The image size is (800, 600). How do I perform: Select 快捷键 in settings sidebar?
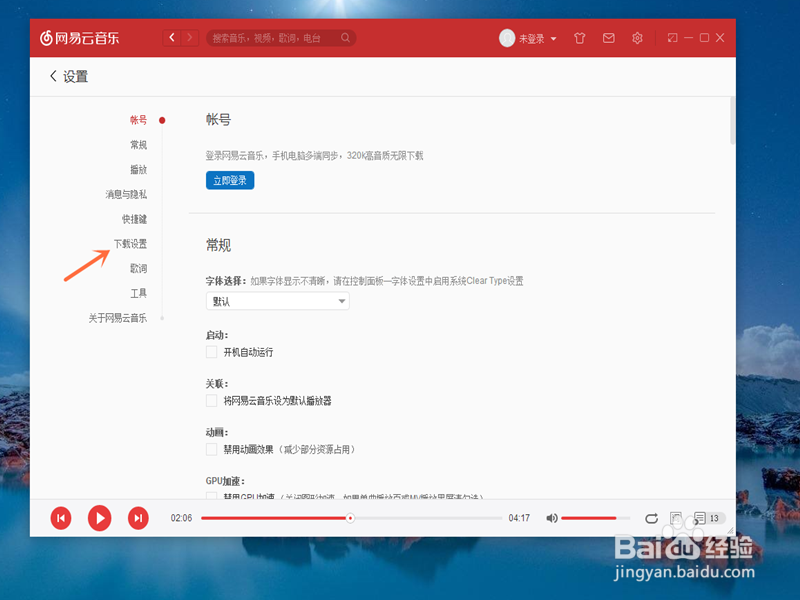134,219
